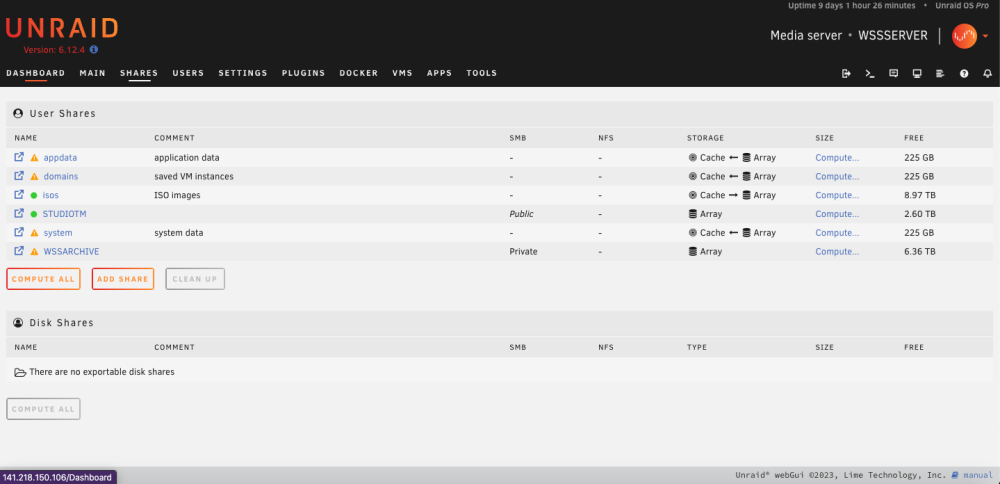Open the manual link in footer
The width and height of the screenshot is (1000, 484).
[x=978, y=475]
